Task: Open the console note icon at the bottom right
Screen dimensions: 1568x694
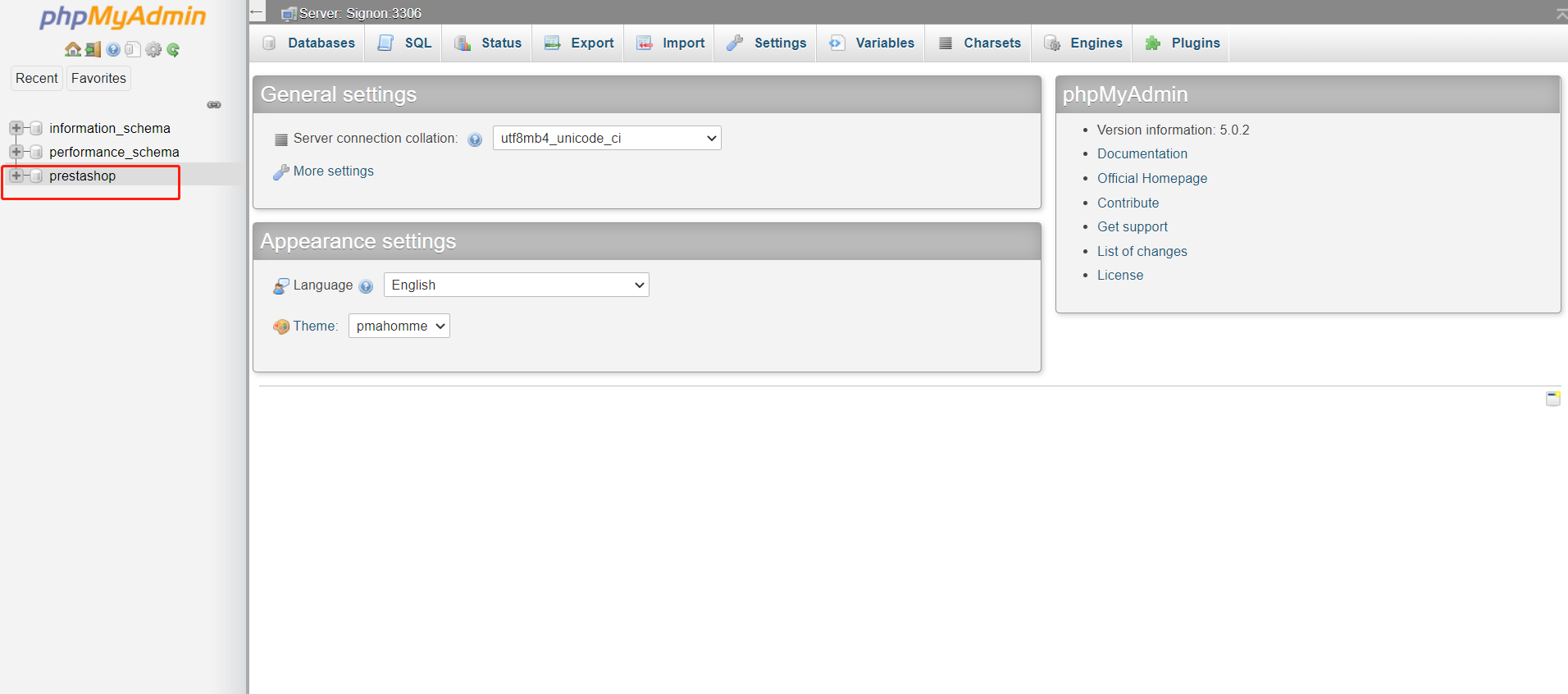Action: click(1553, 399)
